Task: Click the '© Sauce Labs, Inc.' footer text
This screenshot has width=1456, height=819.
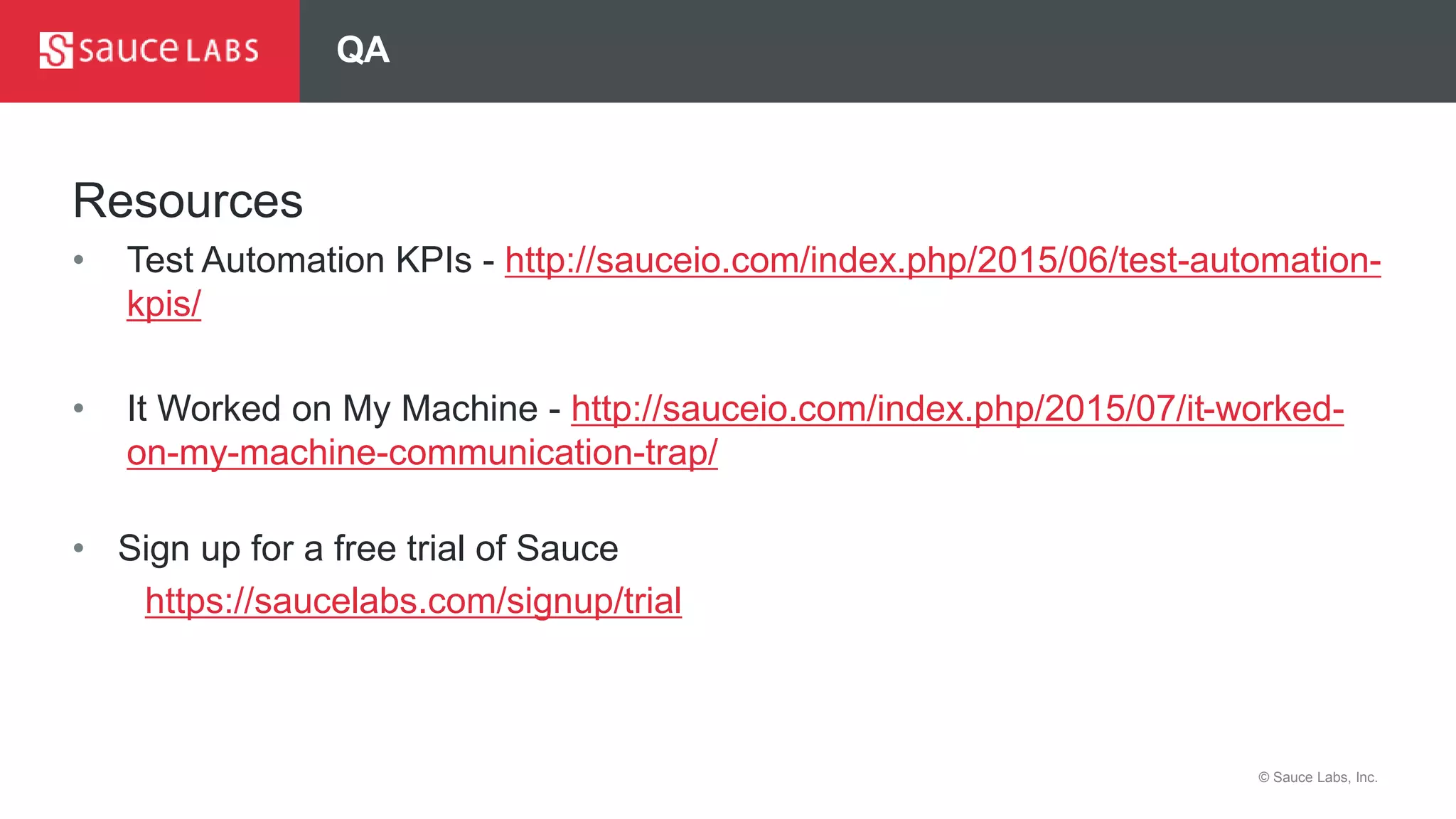Action: (x=1317, y=777)
